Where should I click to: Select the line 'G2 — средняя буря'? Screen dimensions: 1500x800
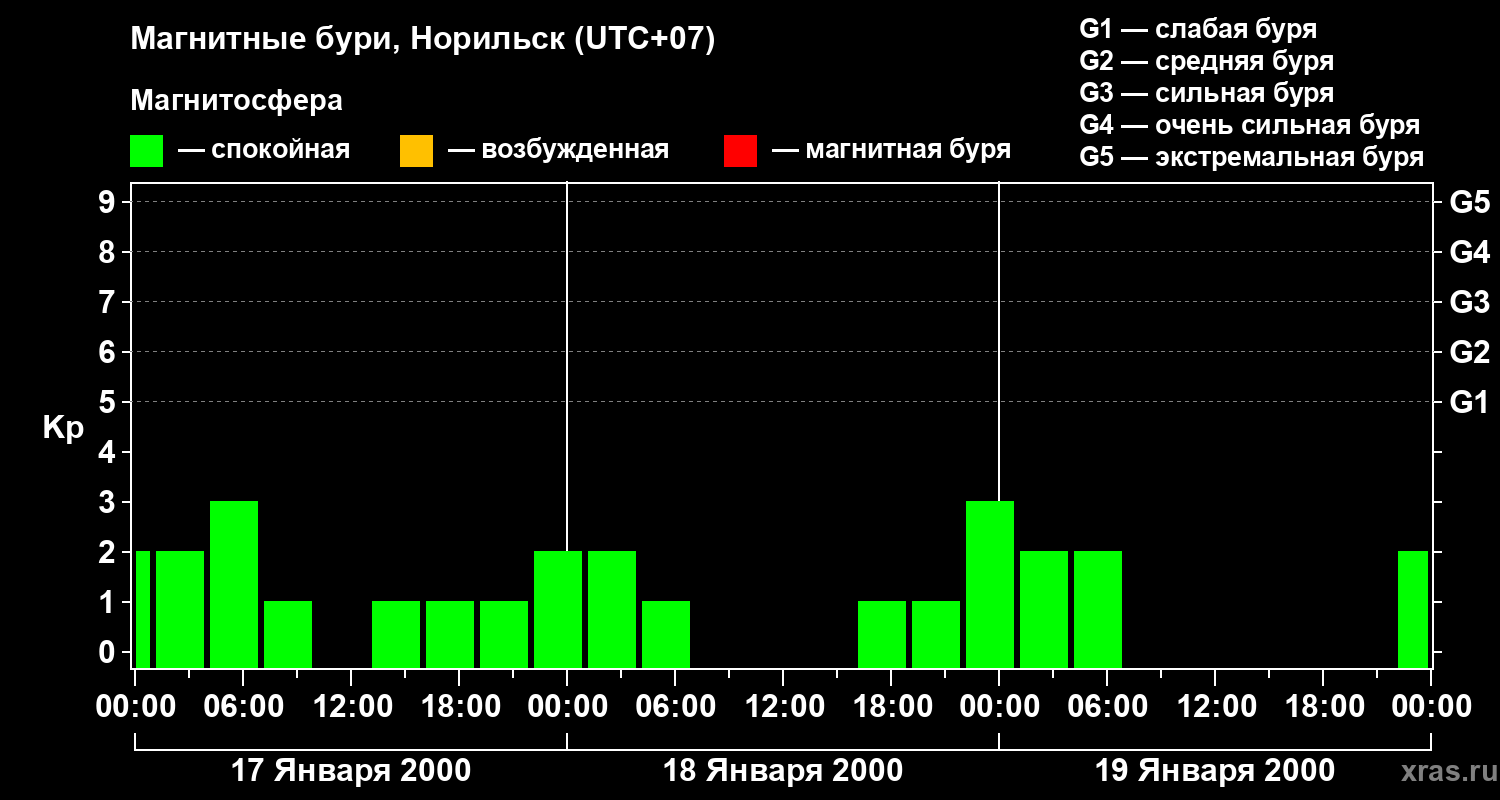(x=1207, y=61)
